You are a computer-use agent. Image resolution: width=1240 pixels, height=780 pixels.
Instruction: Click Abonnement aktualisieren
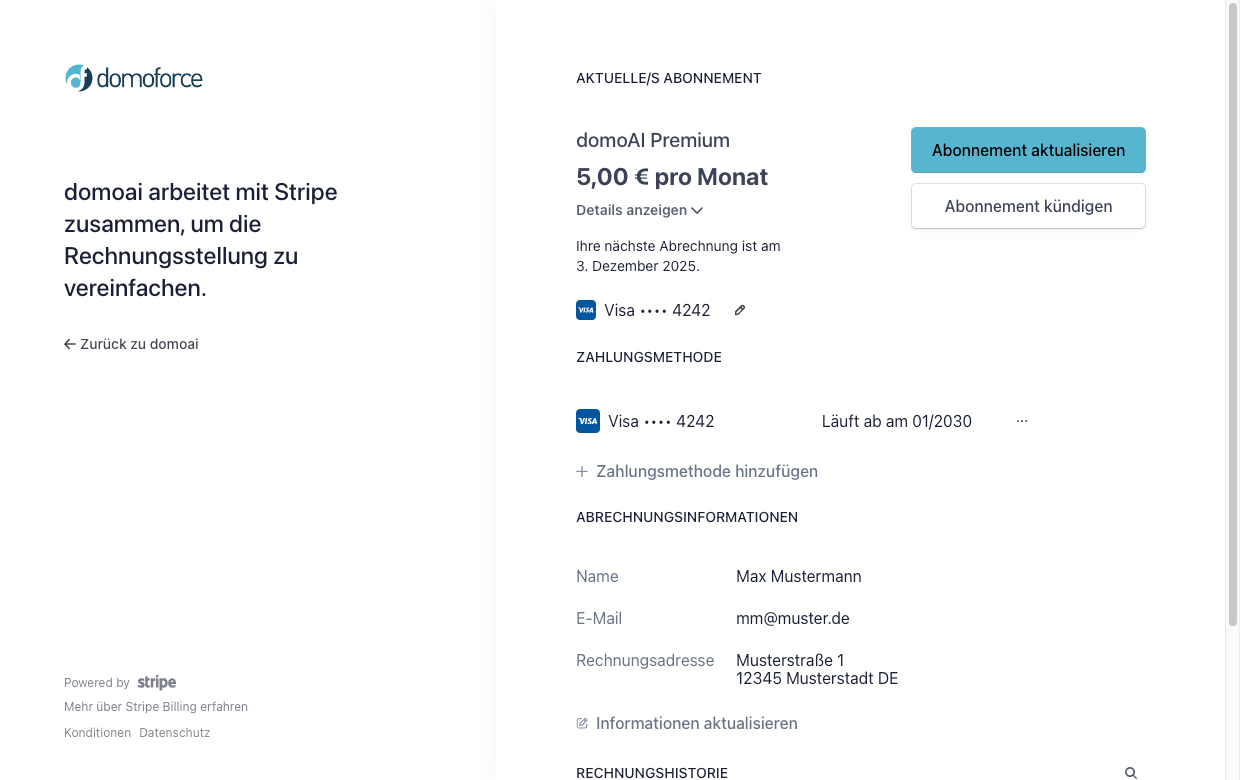click(x=1028, y=150)
